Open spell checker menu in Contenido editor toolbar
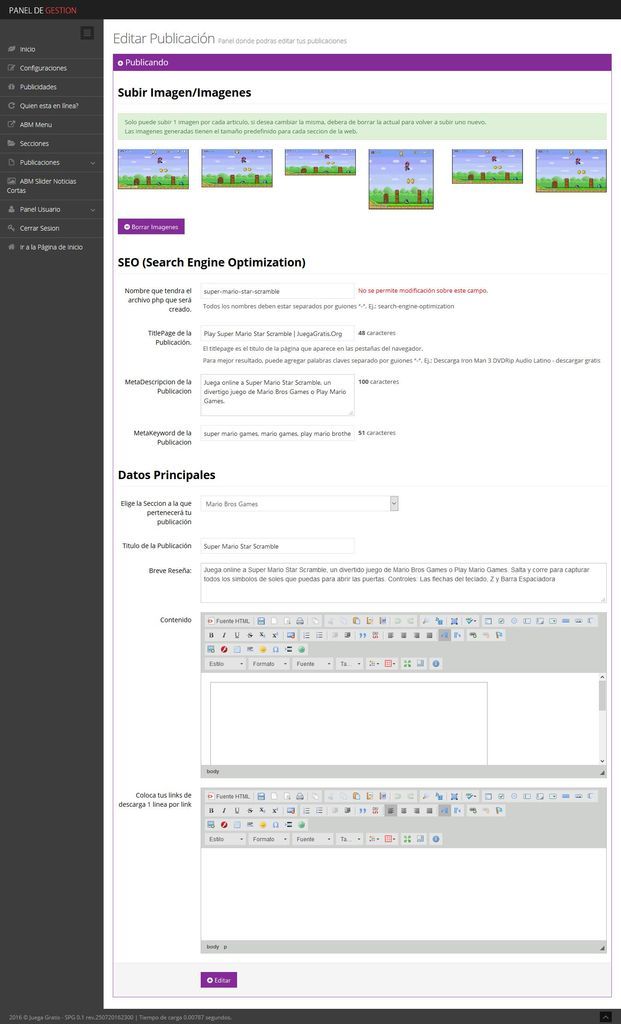621x1024 pixels. point(471,621)
